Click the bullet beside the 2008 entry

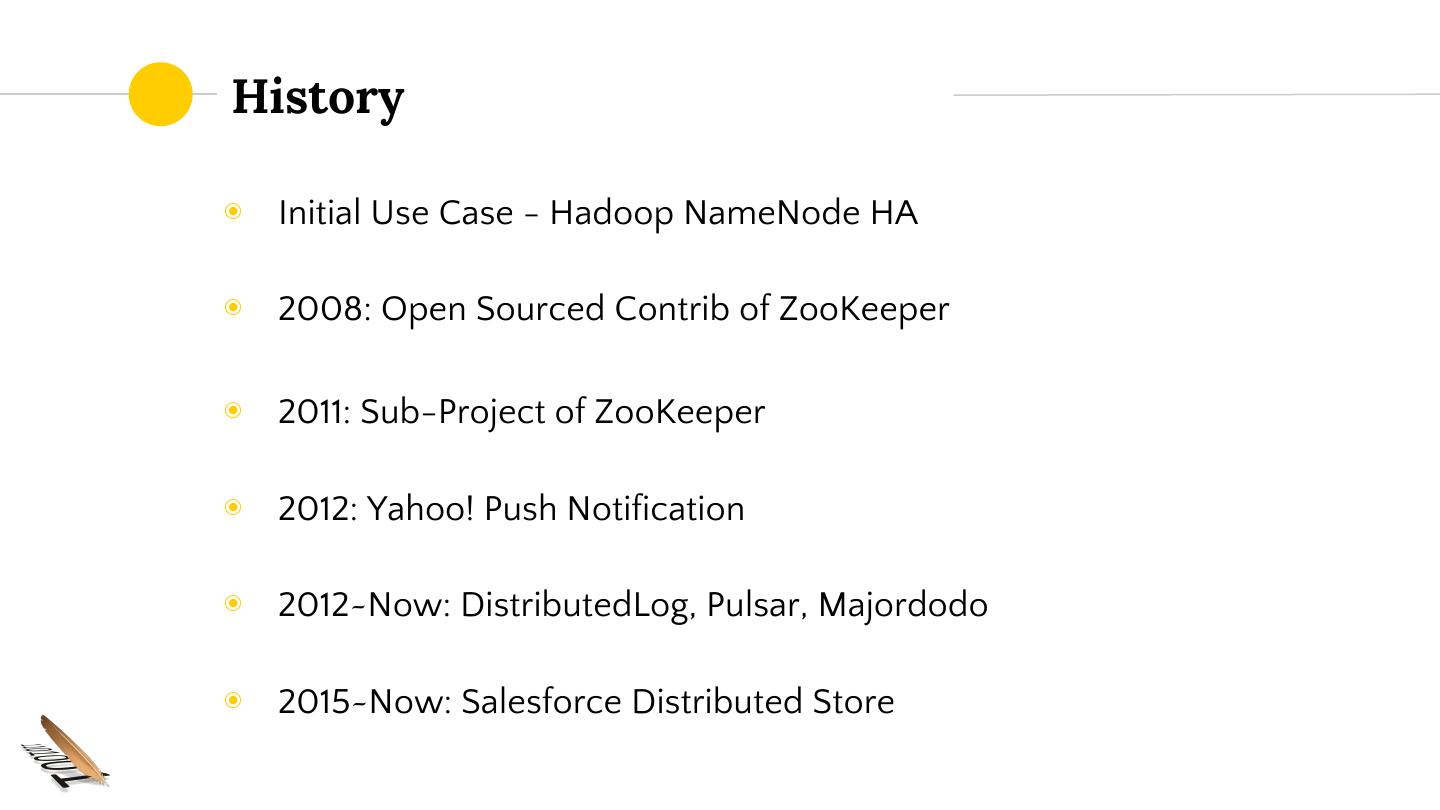point(233,308)
